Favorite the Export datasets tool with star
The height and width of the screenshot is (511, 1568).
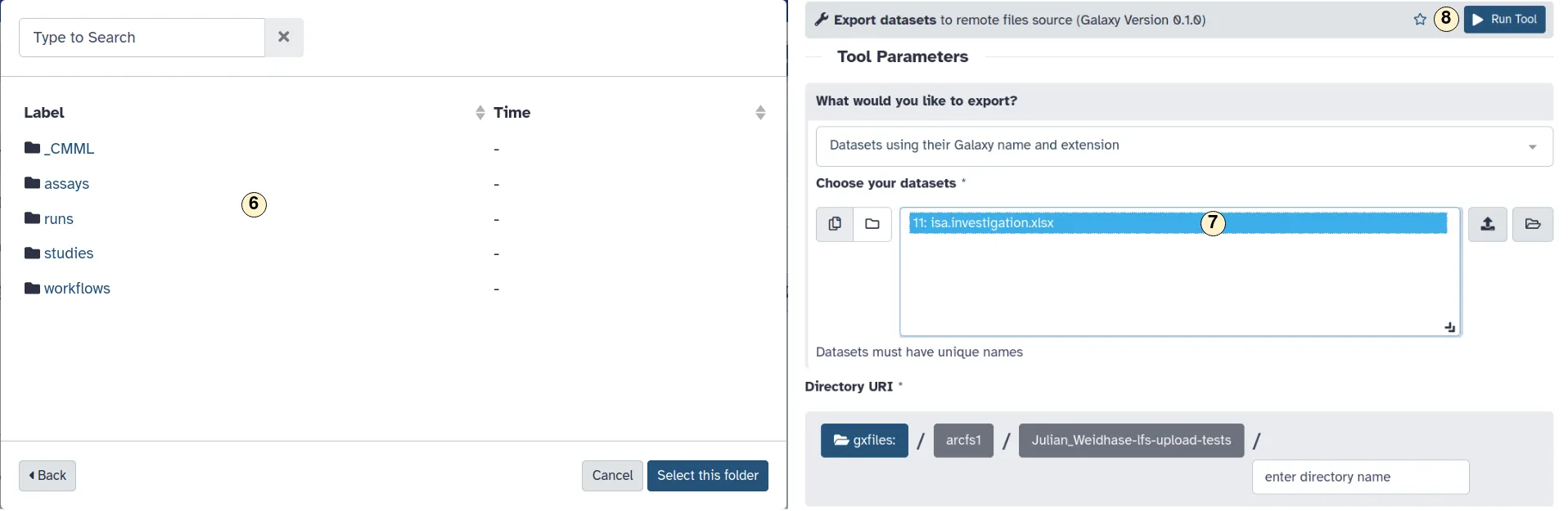point(1420,20)
